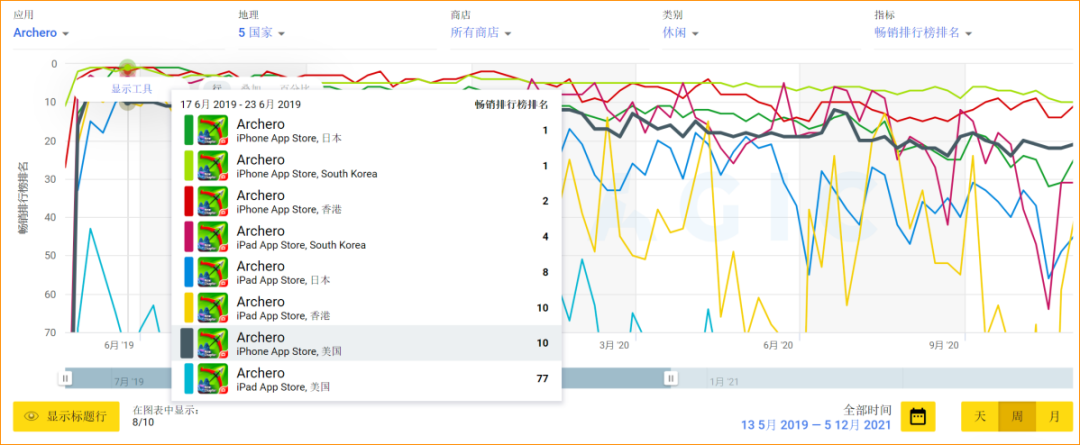
Task: Select text 'iPhone App Store, South Korea'
Action: 307,174
